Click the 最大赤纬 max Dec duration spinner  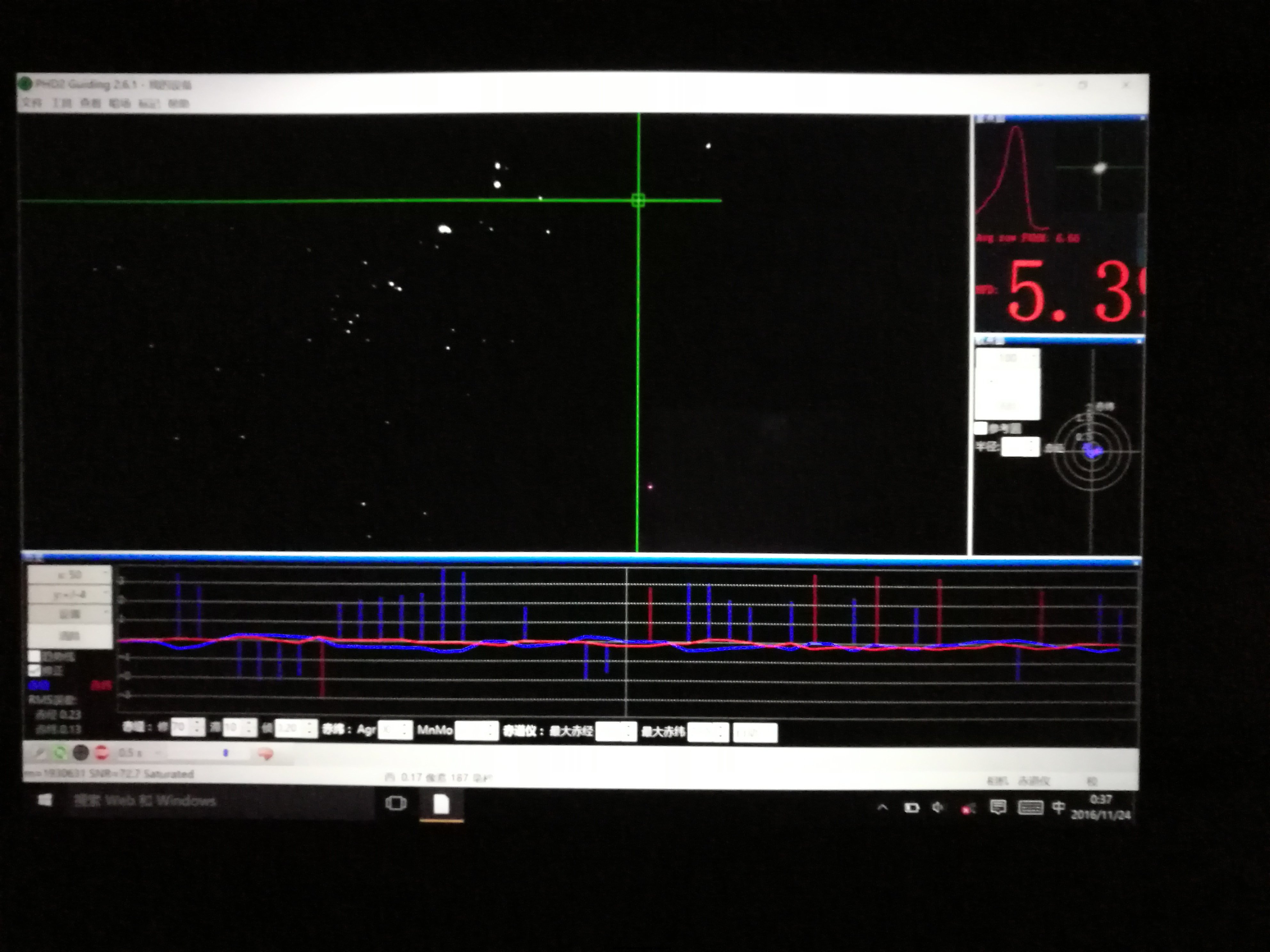pos(708,732)
